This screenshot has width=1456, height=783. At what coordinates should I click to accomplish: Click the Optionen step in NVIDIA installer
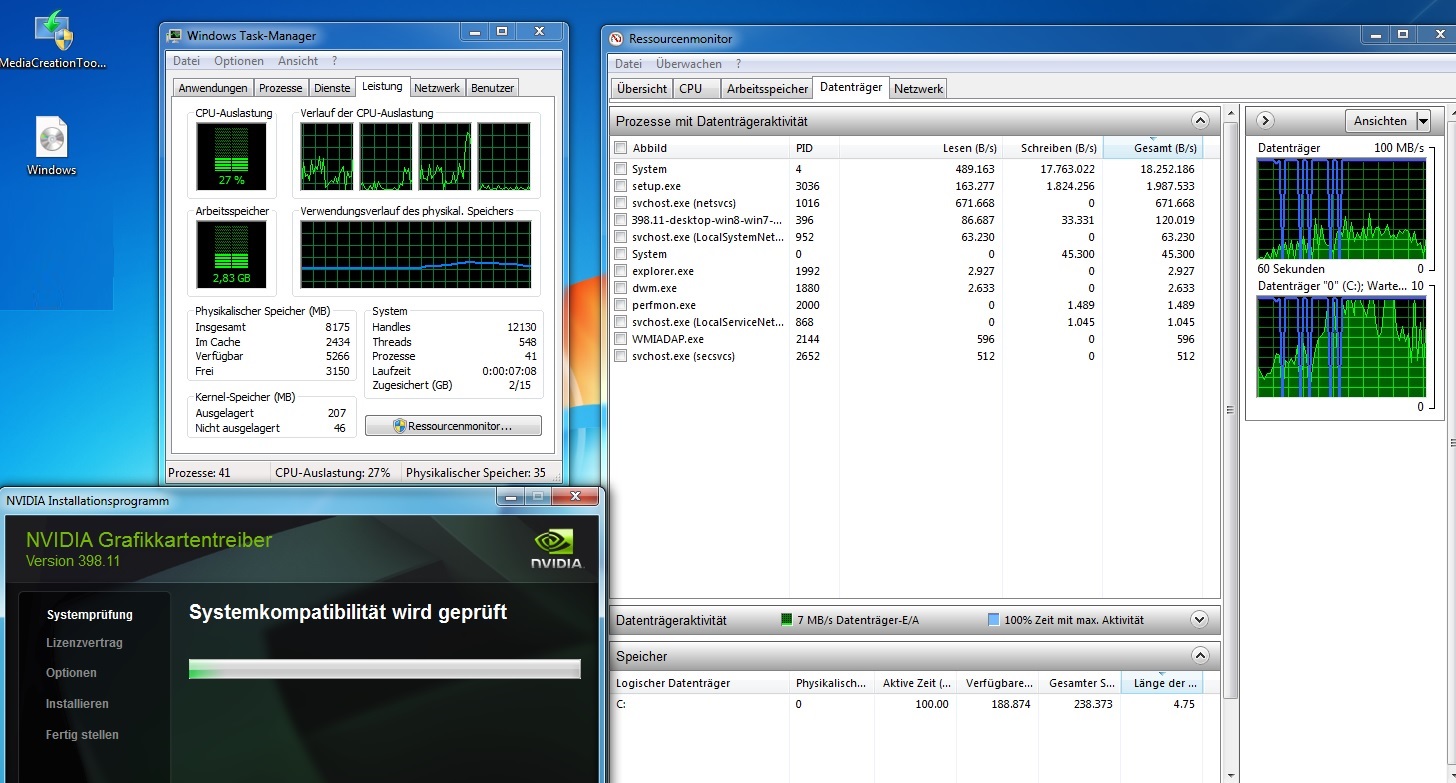71,673
